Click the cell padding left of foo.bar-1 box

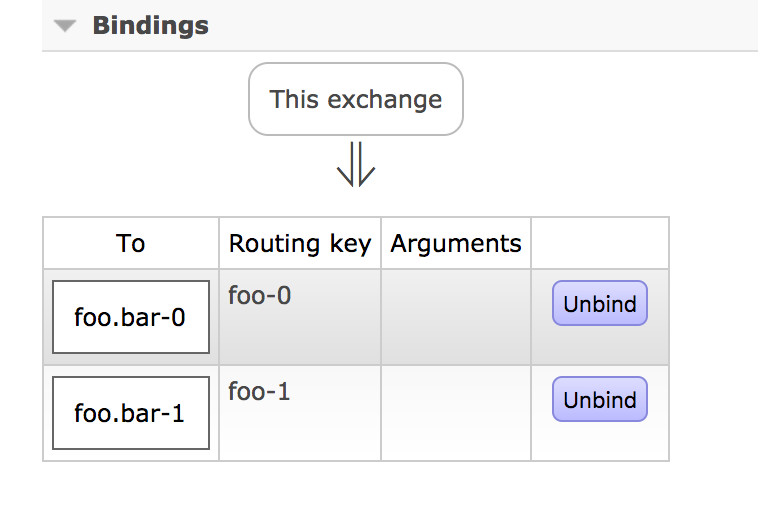click(x=47, y=413)
